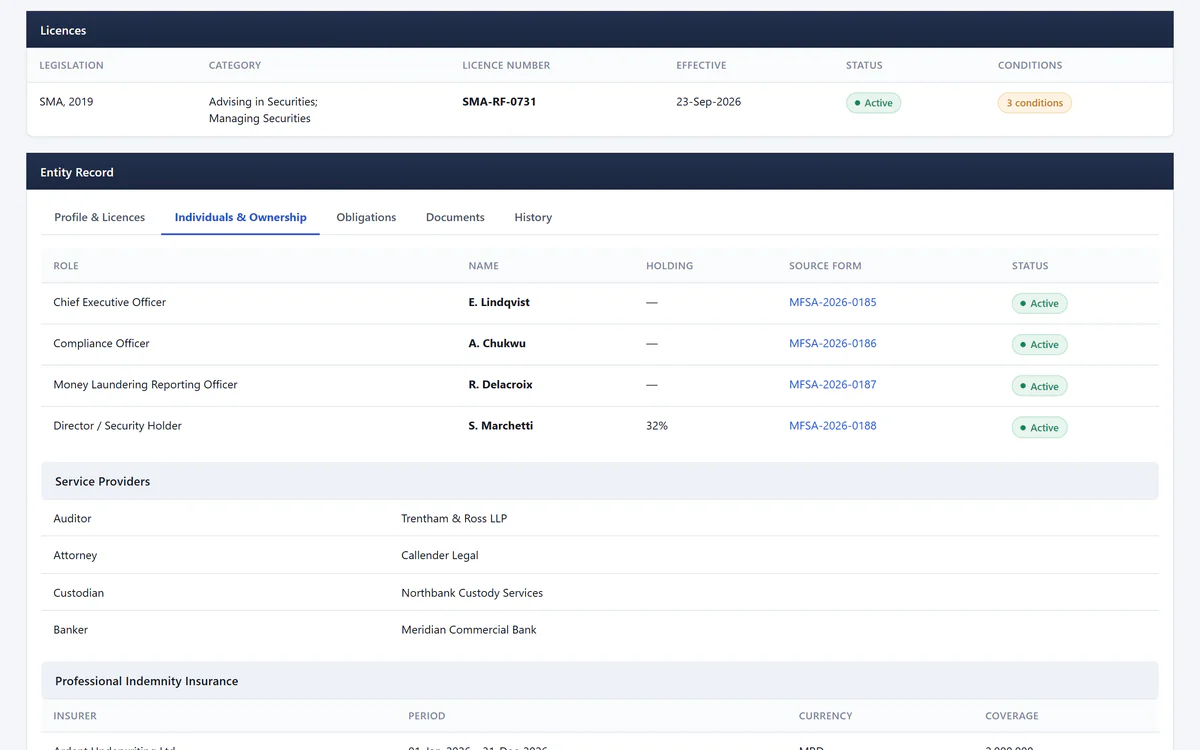The image size is (1200, 750).
Task: Click the licence Active status badge
Action: pos(873,103)
